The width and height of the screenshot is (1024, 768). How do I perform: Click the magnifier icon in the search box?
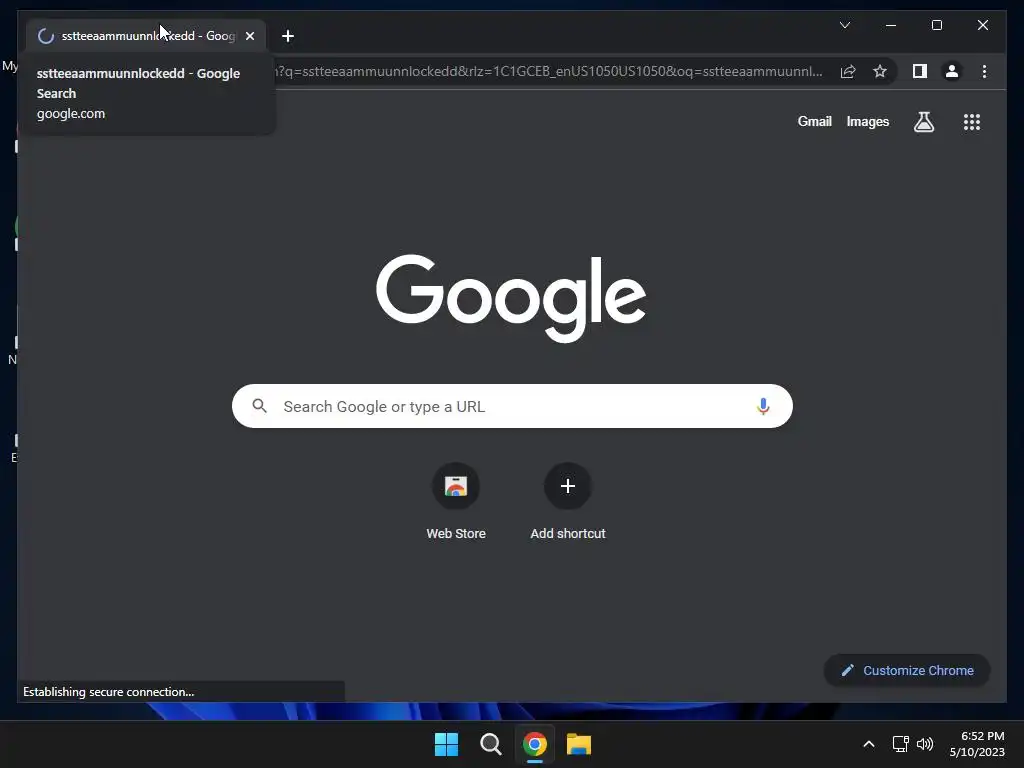[x=259, y=406]
